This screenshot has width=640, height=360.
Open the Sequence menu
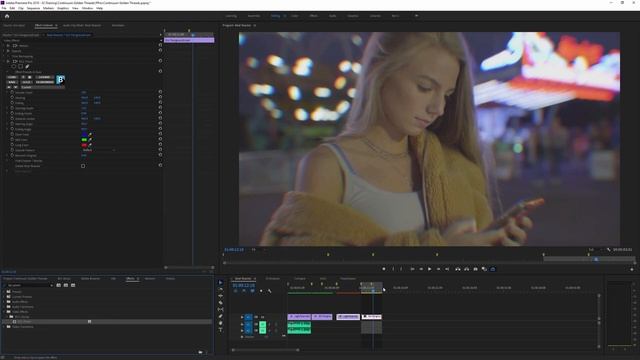(33, 8)
